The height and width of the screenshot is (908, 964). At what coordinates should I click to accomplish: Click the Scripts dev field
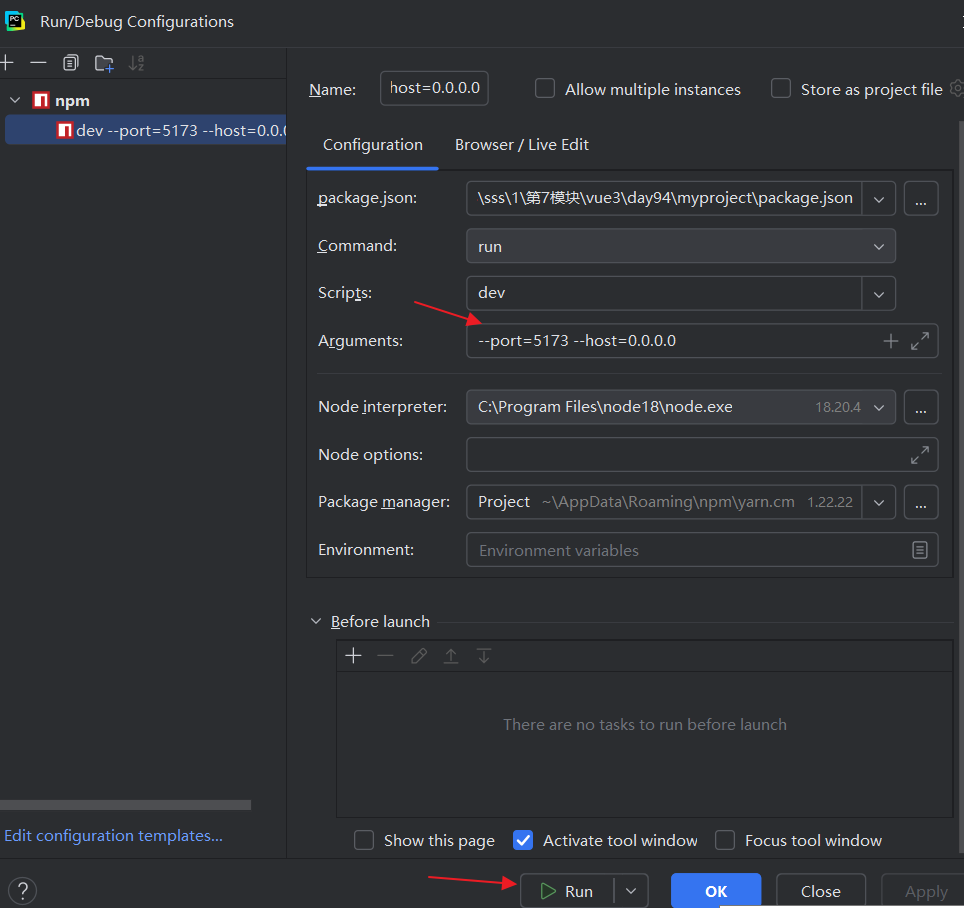pyautogui.click(x=664, y=294)
